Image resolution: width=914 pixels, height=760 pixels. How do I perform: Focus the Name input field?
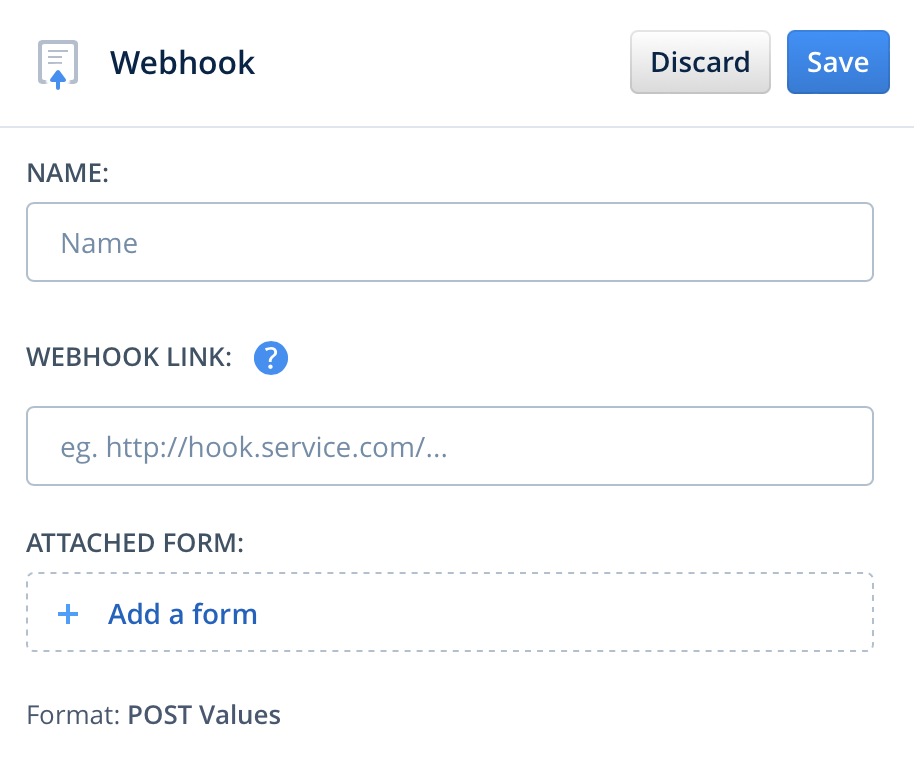(x=450, y=243)
